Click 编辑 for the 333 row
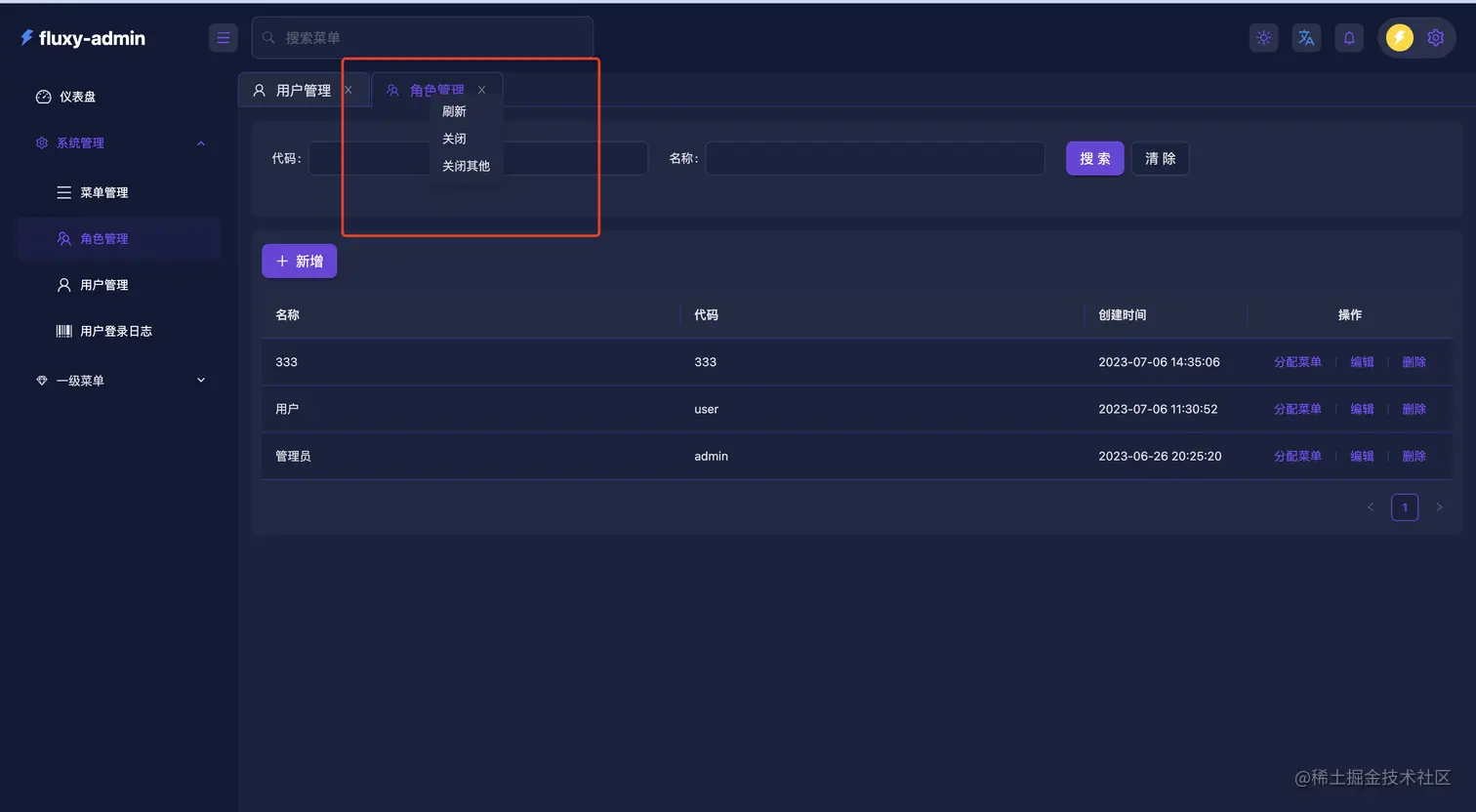The image size is (1476, 812). [x=1362, y=362]
